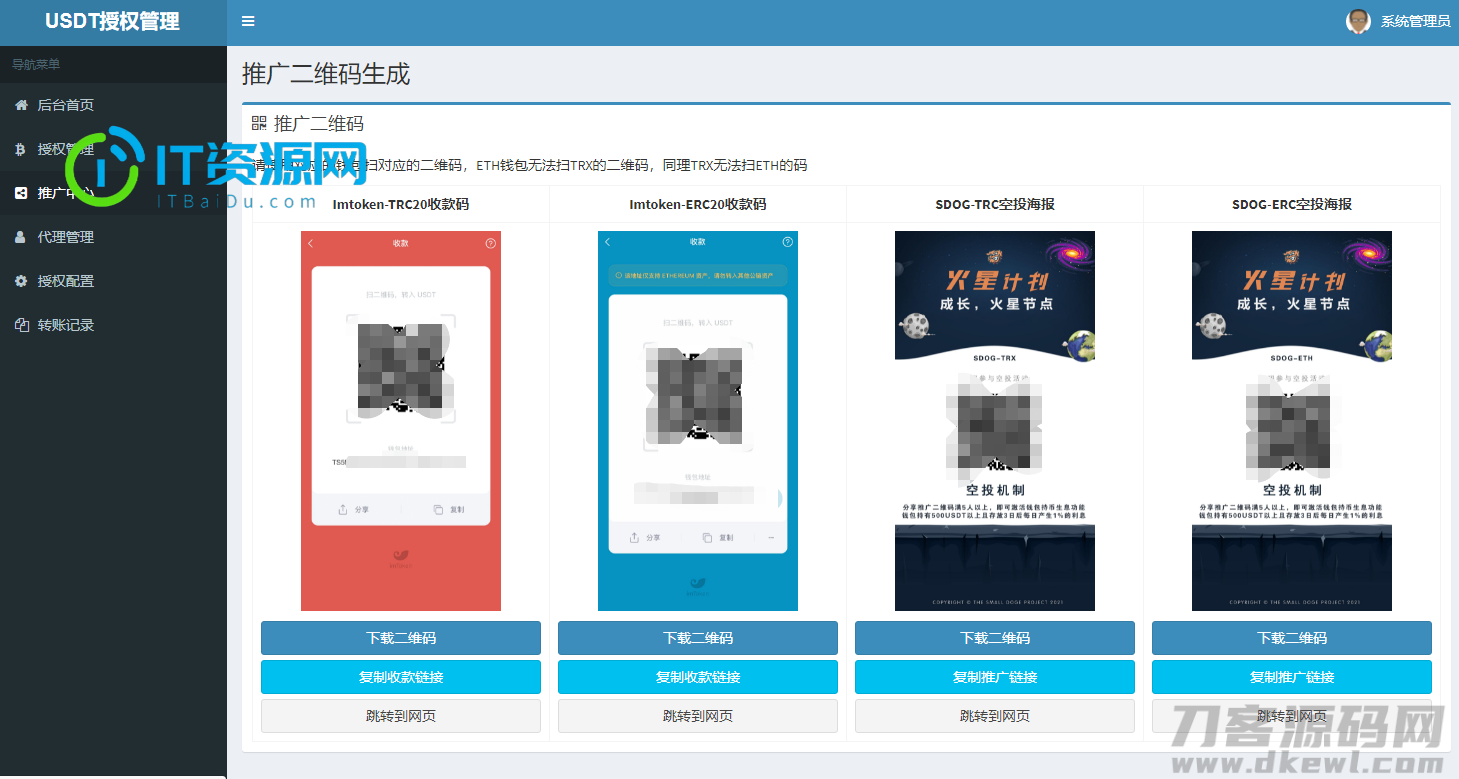Open 授权管理 menu item
This screenshot has width=1459, height=779.
113,149
